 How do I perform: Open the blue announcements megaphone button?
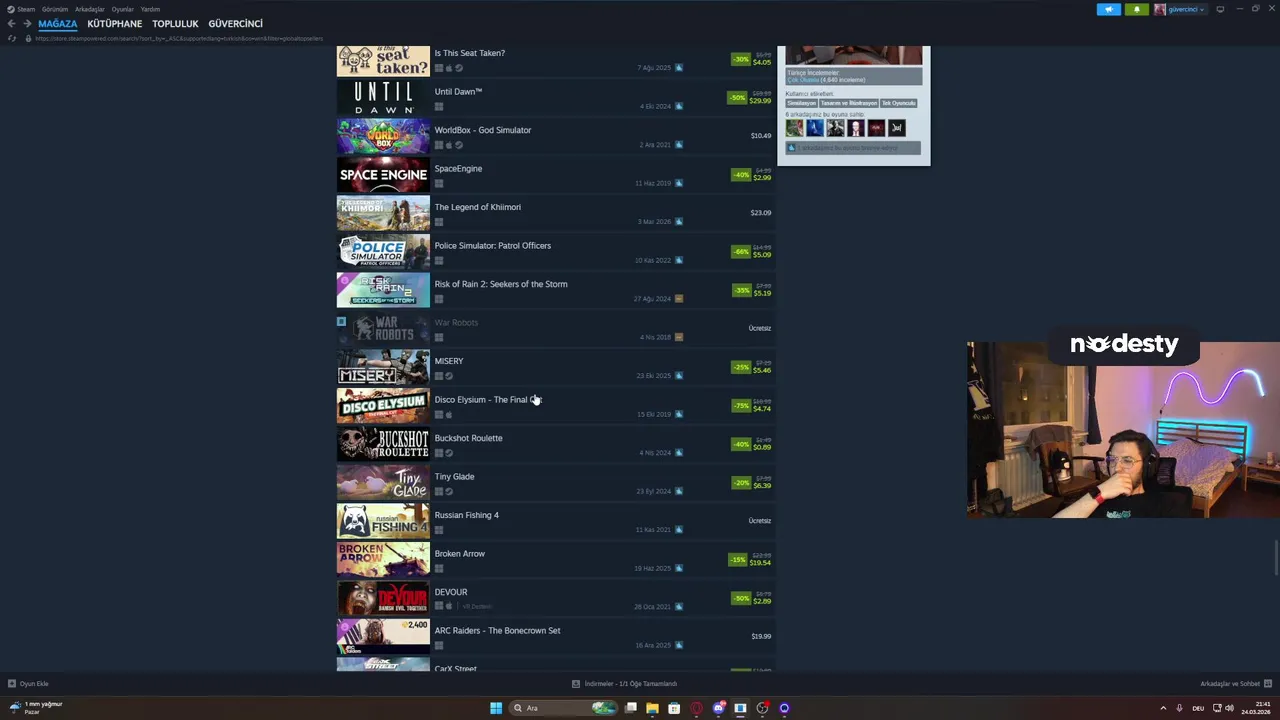1109,9
